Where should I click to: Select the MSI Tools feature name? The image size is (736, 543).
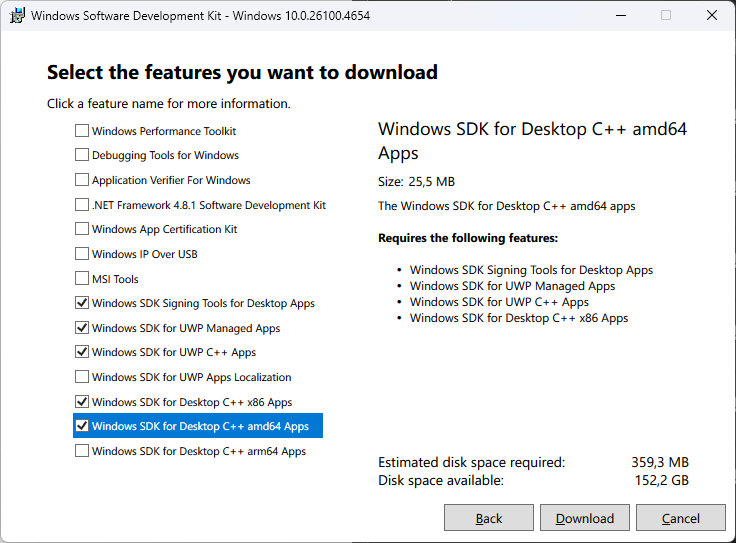point(115,279)
